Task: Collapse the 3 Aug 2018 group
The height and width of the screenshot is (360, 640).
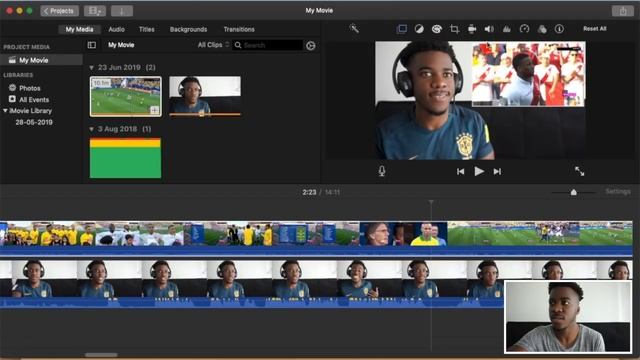Action: click(x=91, y=129)
